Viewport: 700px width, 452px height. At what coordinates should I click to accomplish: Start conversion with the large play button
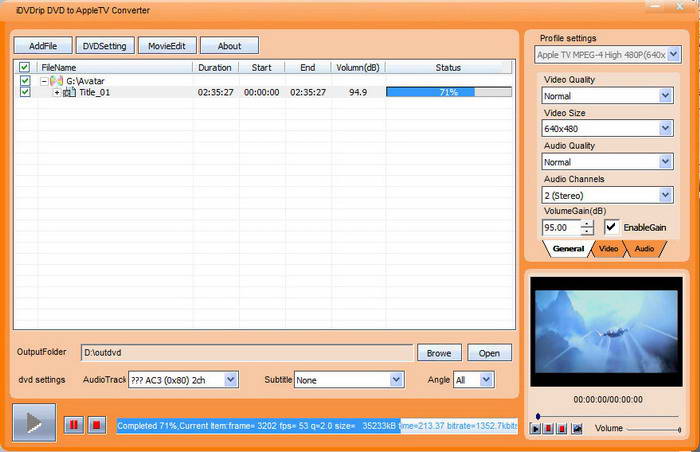[34, 423]
